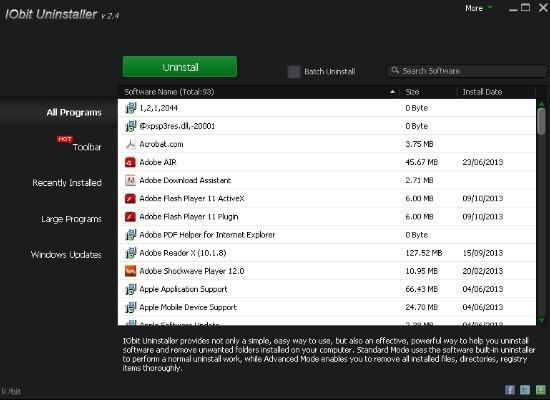Click the Apple Mobile Device Support icon
550x400 pixels.
[130, 307]
